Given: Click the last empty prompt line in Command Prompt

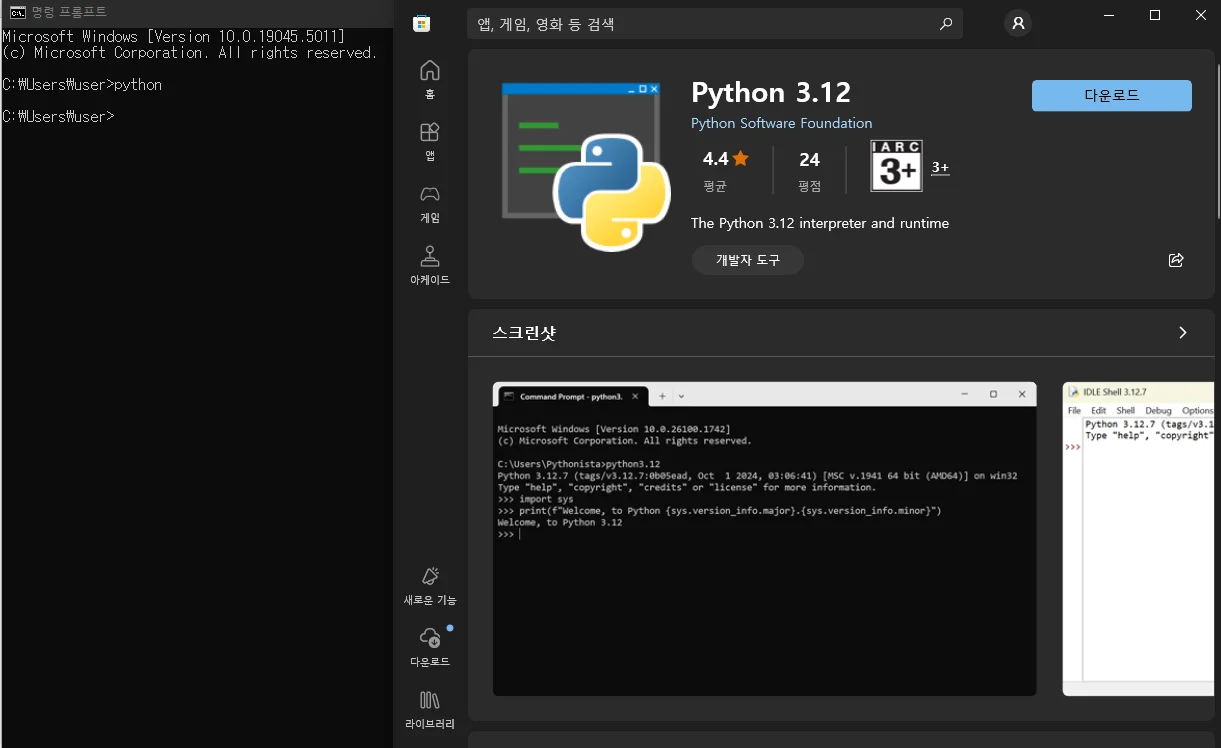Looking at the screenshot, I should click(58, 117).
